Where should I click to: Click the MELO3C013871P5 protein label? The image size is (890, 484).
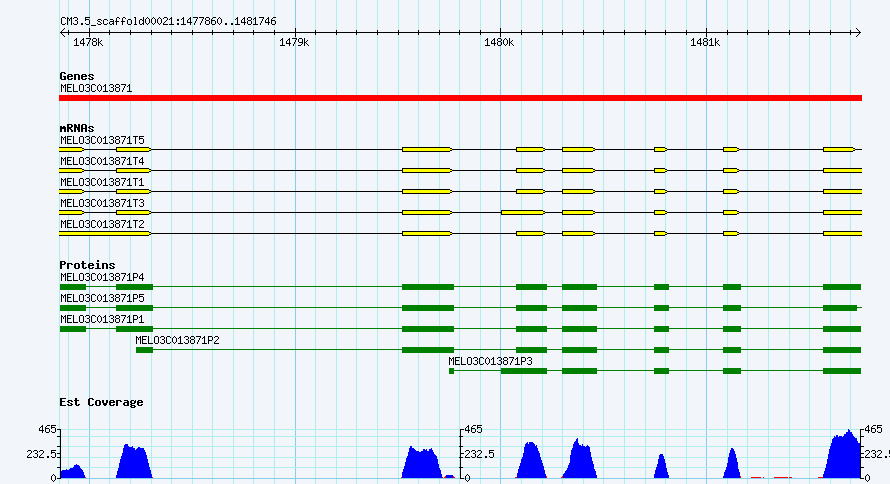tap(102, 298)
